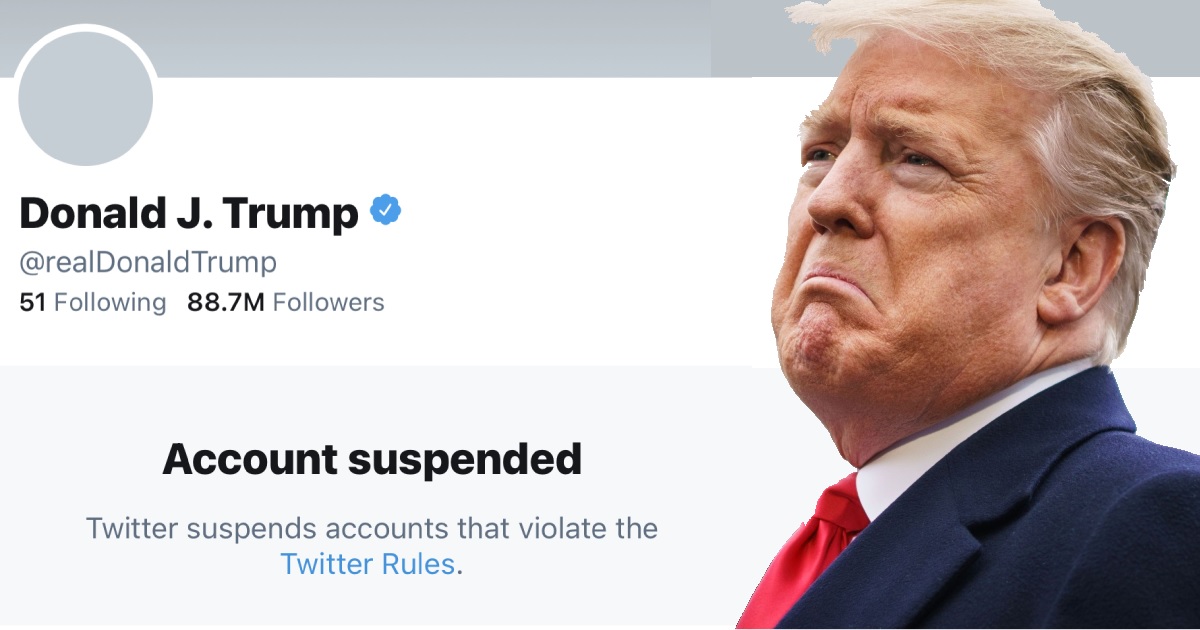Open the Twitter Rules link
The image size is (1200, 630).
pyautogui.click(x=368, y=563)
